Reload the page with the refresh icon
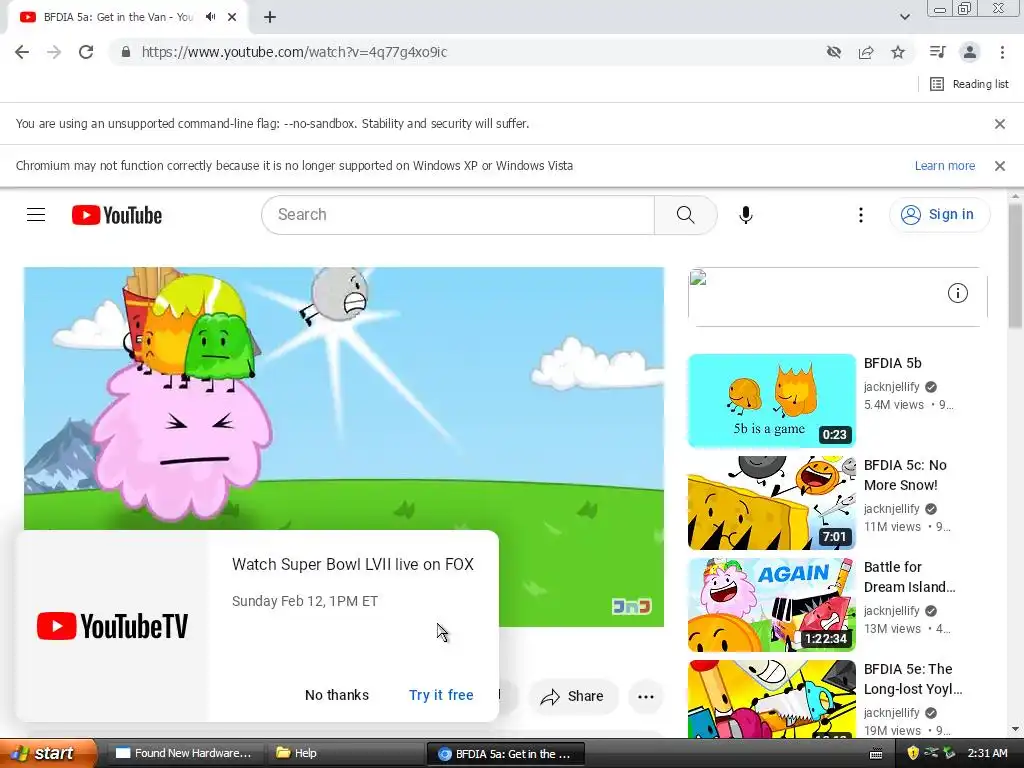This screenshot has height=768, width=1024. coord(86,52)
